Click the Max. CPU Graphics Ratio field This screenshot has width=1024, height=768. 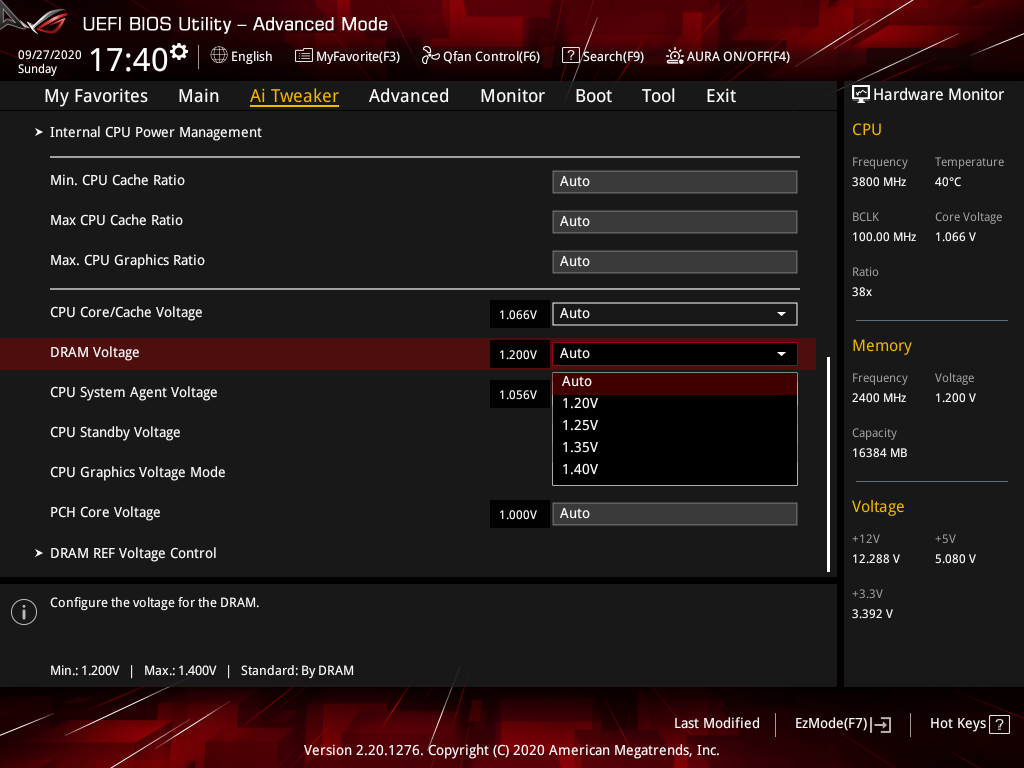pyautogui.click(x=675, y=262)
